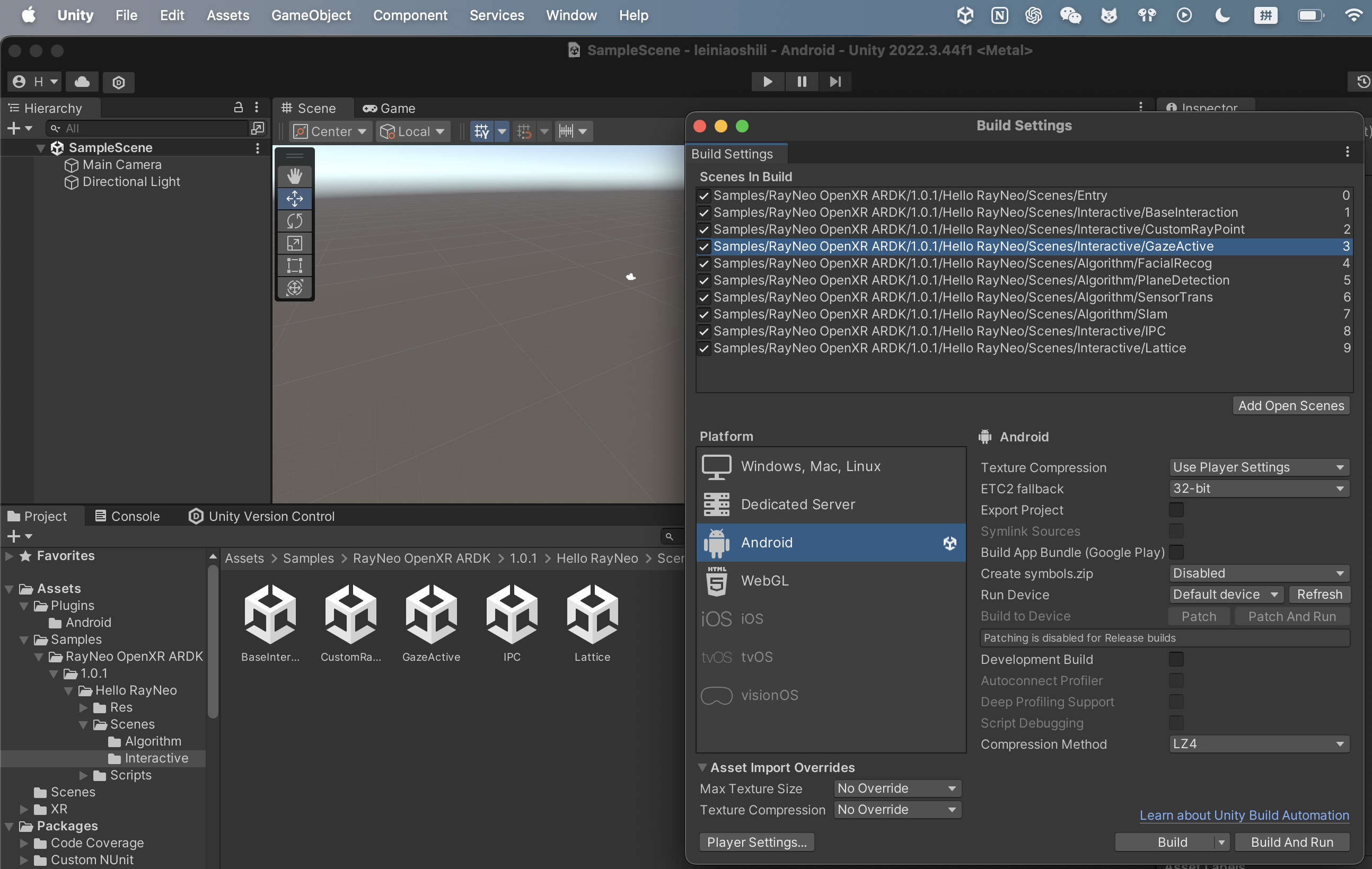
Task: Open ETC2 fallback 32-bit dropdown
Action: coord(1259,488)
